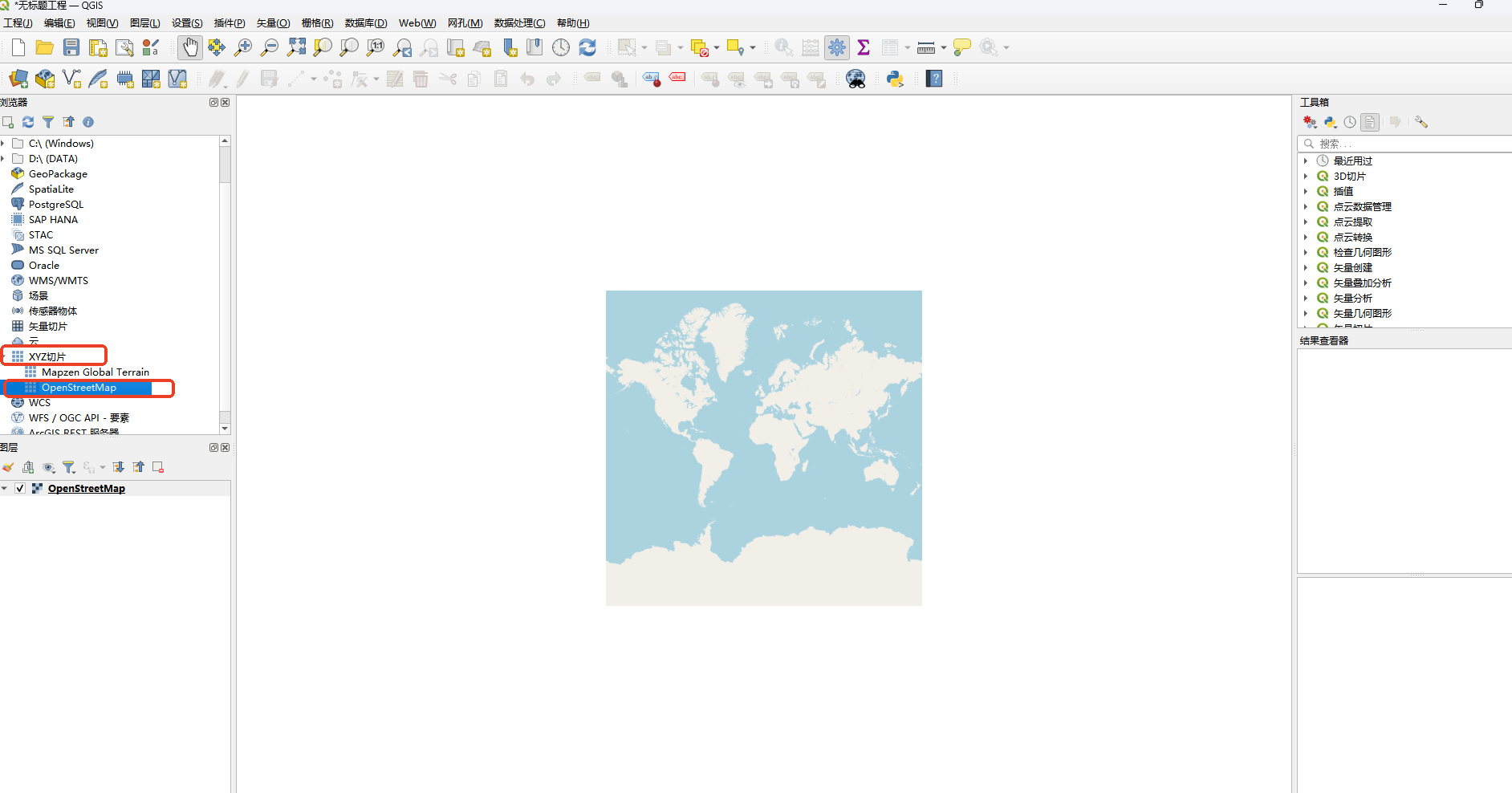Open the 插件(P) menu

tap(230, 23)
